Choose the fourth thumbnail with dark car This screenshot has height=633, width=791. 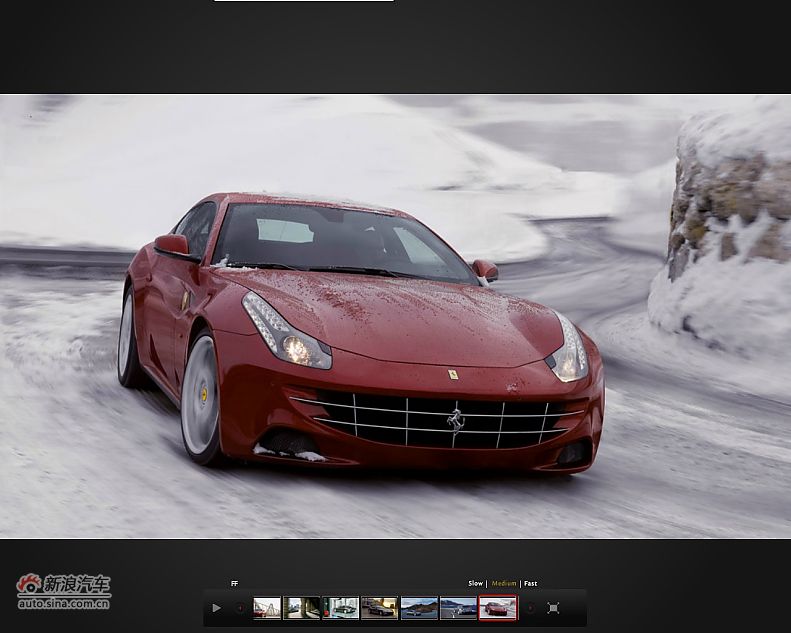[x=379, y=608]
